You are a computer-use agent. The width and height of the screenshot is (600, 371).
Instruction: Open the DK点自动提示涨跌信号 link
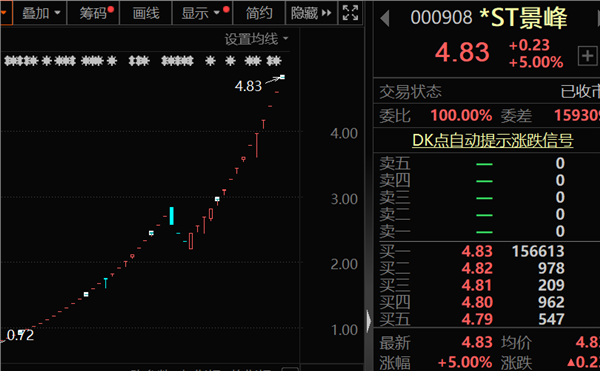point(493,140)
